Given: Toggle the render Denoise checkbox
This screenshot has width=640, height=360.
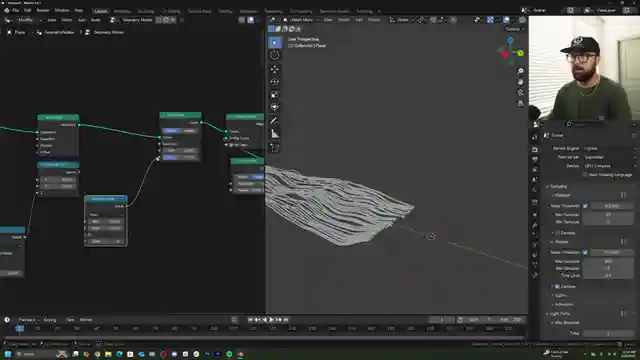Looking at the screenshot, I should (557, 287).
